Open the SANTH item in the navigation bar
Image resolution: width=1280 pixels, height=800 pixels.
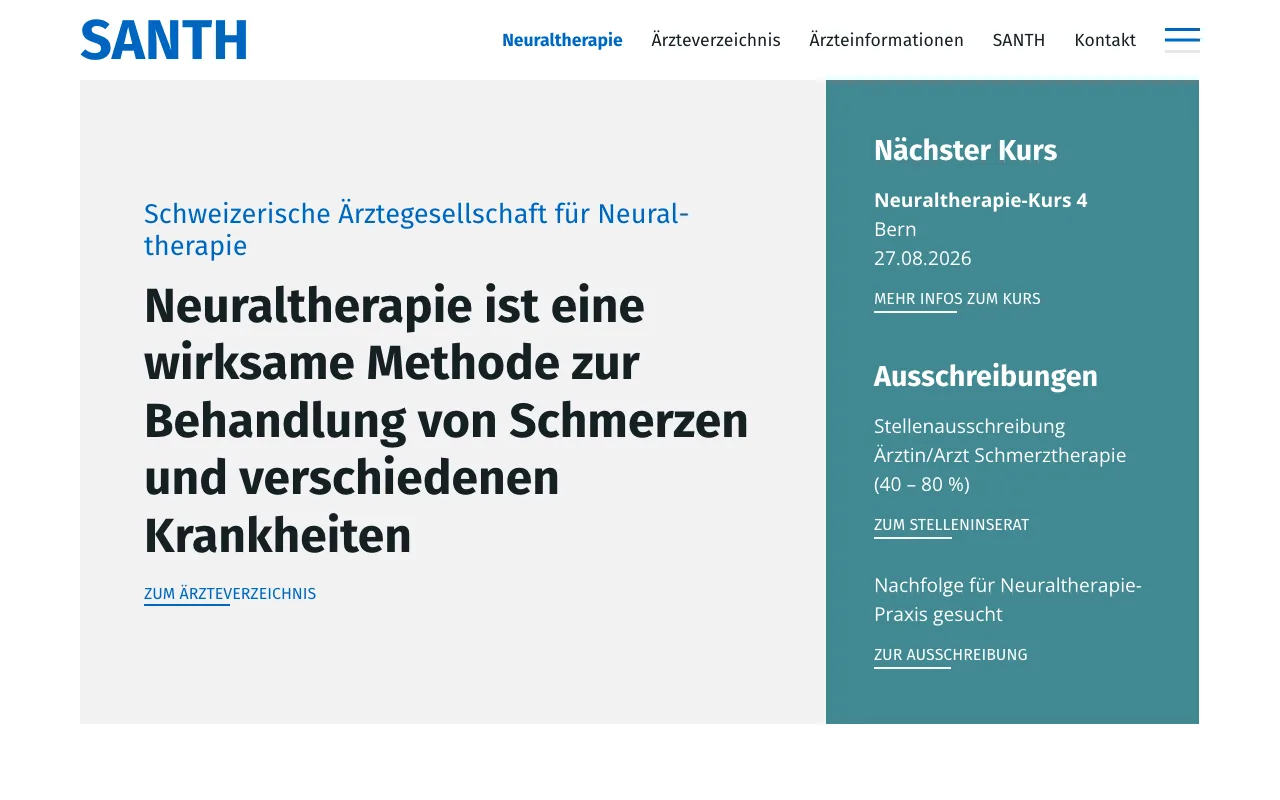click(x=1019, y=40)
